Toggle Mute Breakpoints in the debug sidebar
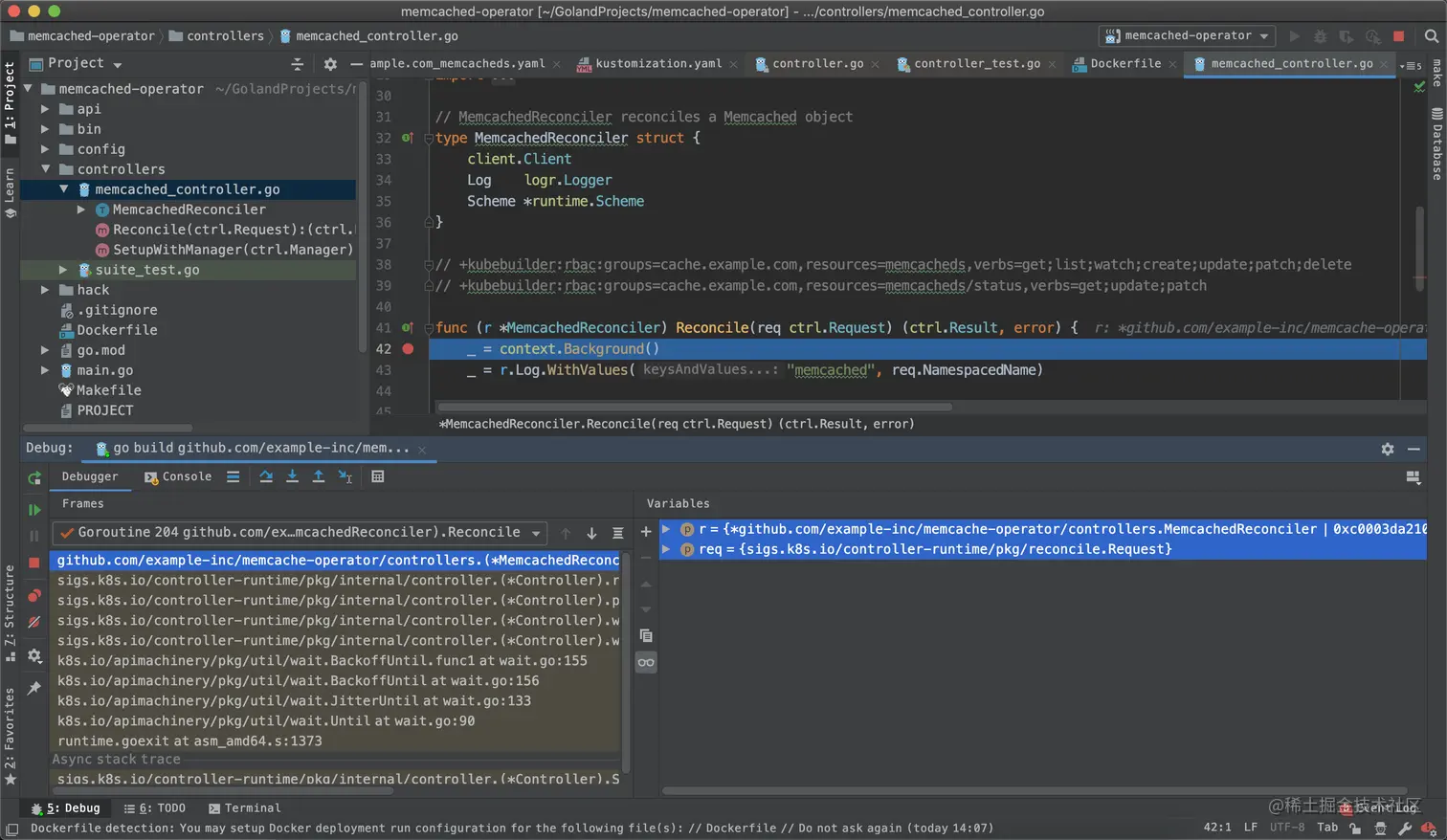This screenshot has height=840, width=1447. [34, 623]
